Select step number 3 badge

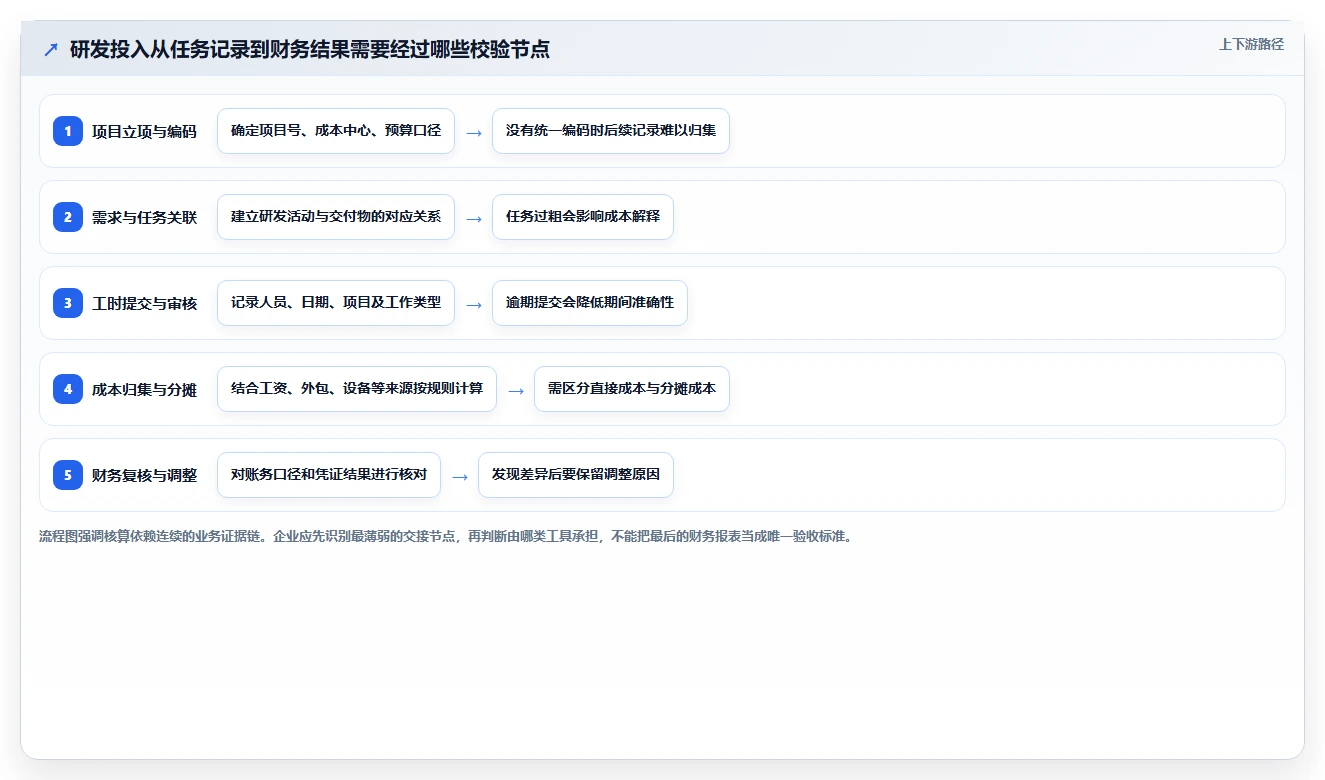tap(68, 302)
